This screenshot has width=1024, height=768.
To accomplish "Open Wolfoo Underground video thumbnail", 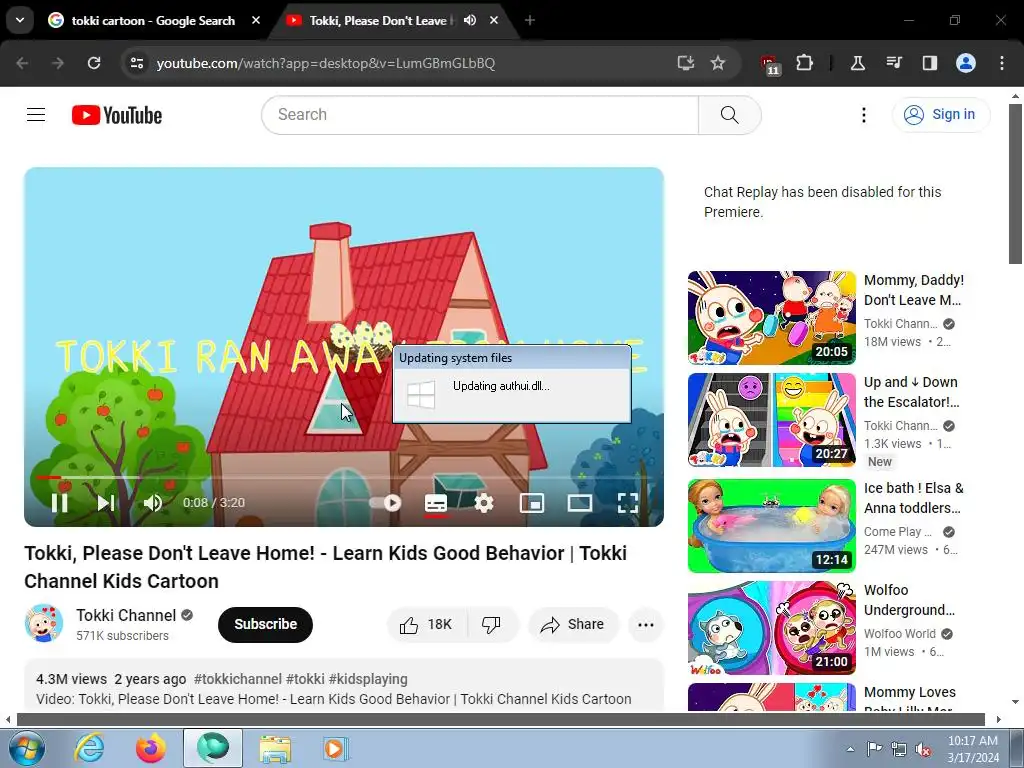I will tap(771, 628).
